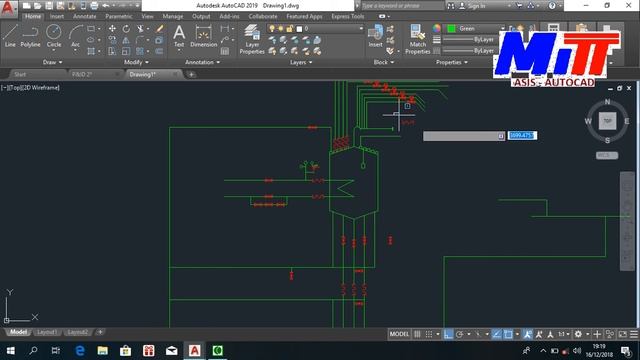This screenshot has height=360, width=640.
Task: Open the Annotate ribbon tab
Action: (x=84, y=16)
